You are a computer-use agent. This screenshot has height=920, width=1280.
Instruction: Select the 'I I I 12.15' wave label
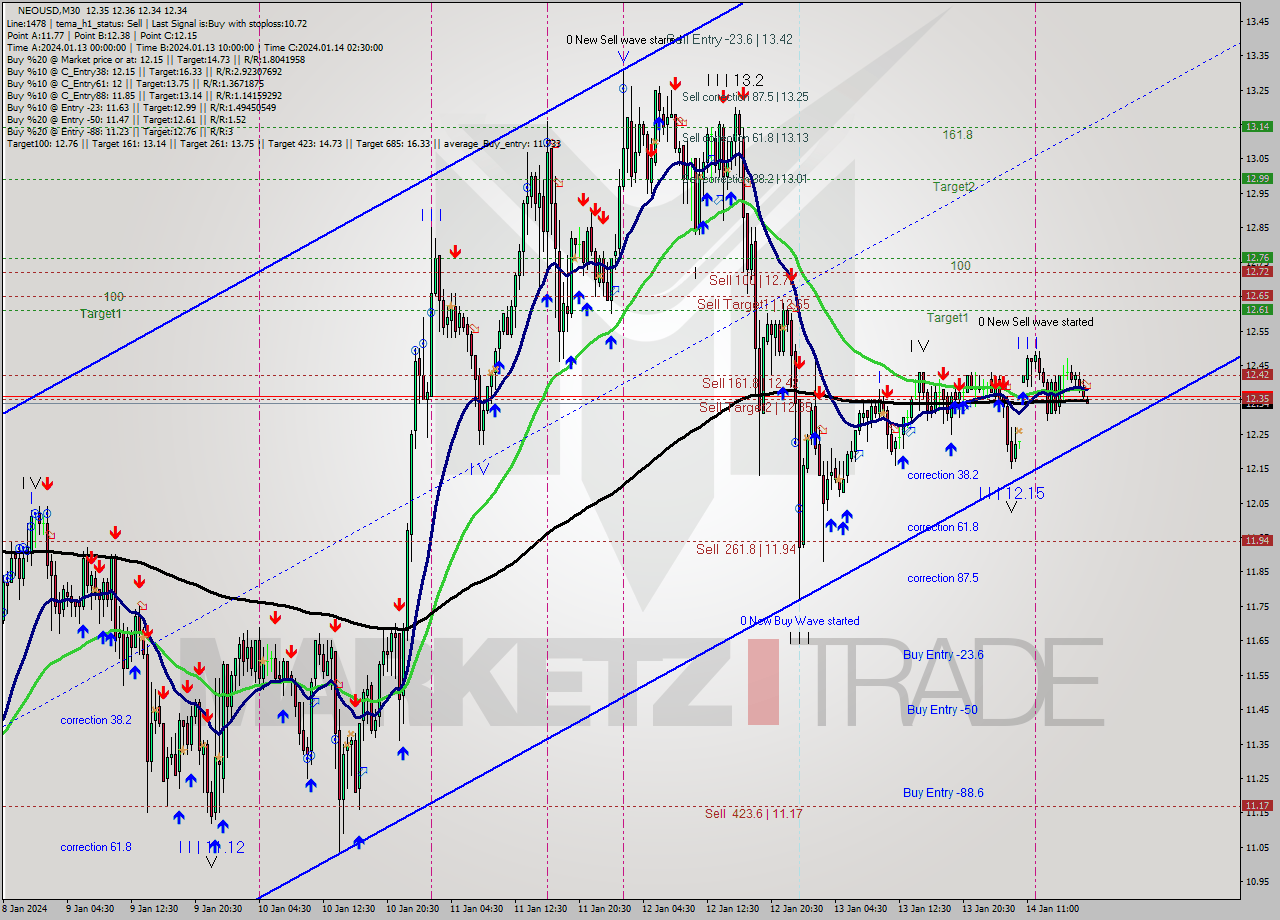point(1011,493)
